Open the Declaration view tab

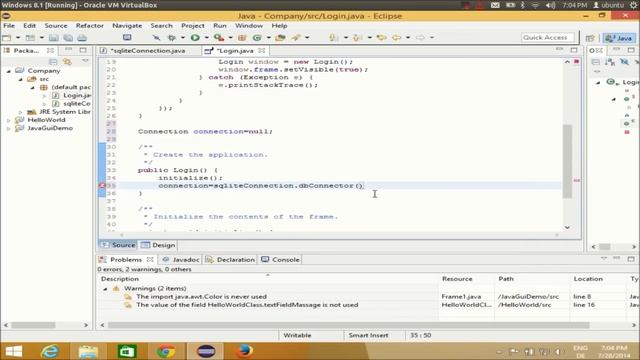[x=231, y=260]
